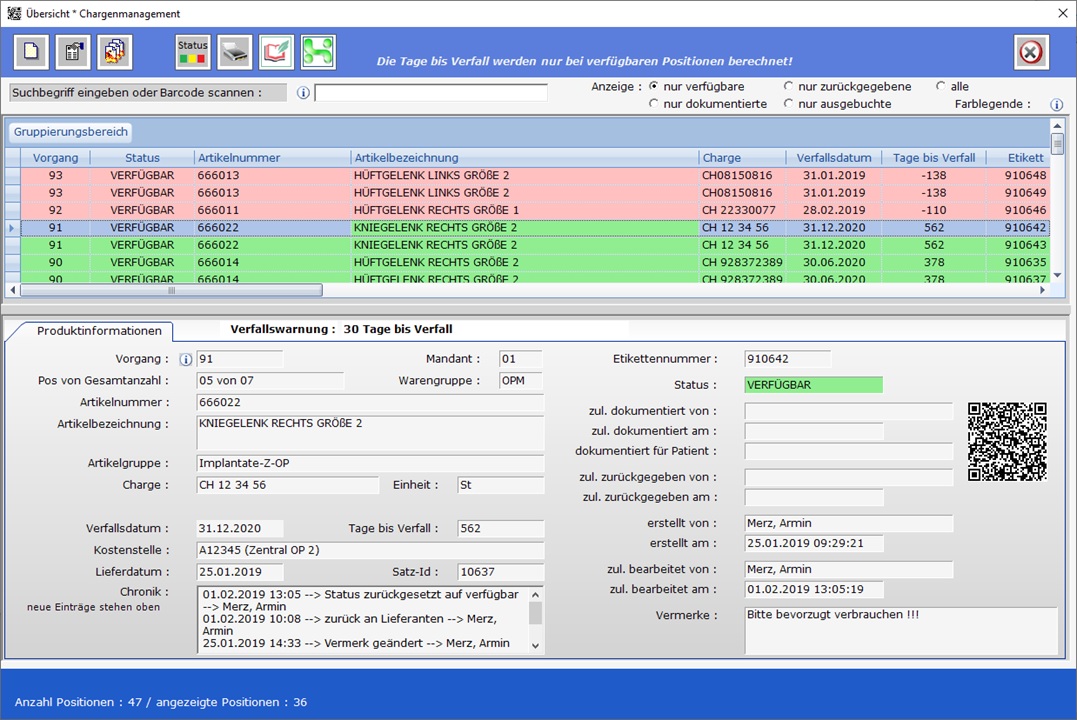Click the table's vertical scroll up arrow
The image size is (1077, 720).
1057,126
